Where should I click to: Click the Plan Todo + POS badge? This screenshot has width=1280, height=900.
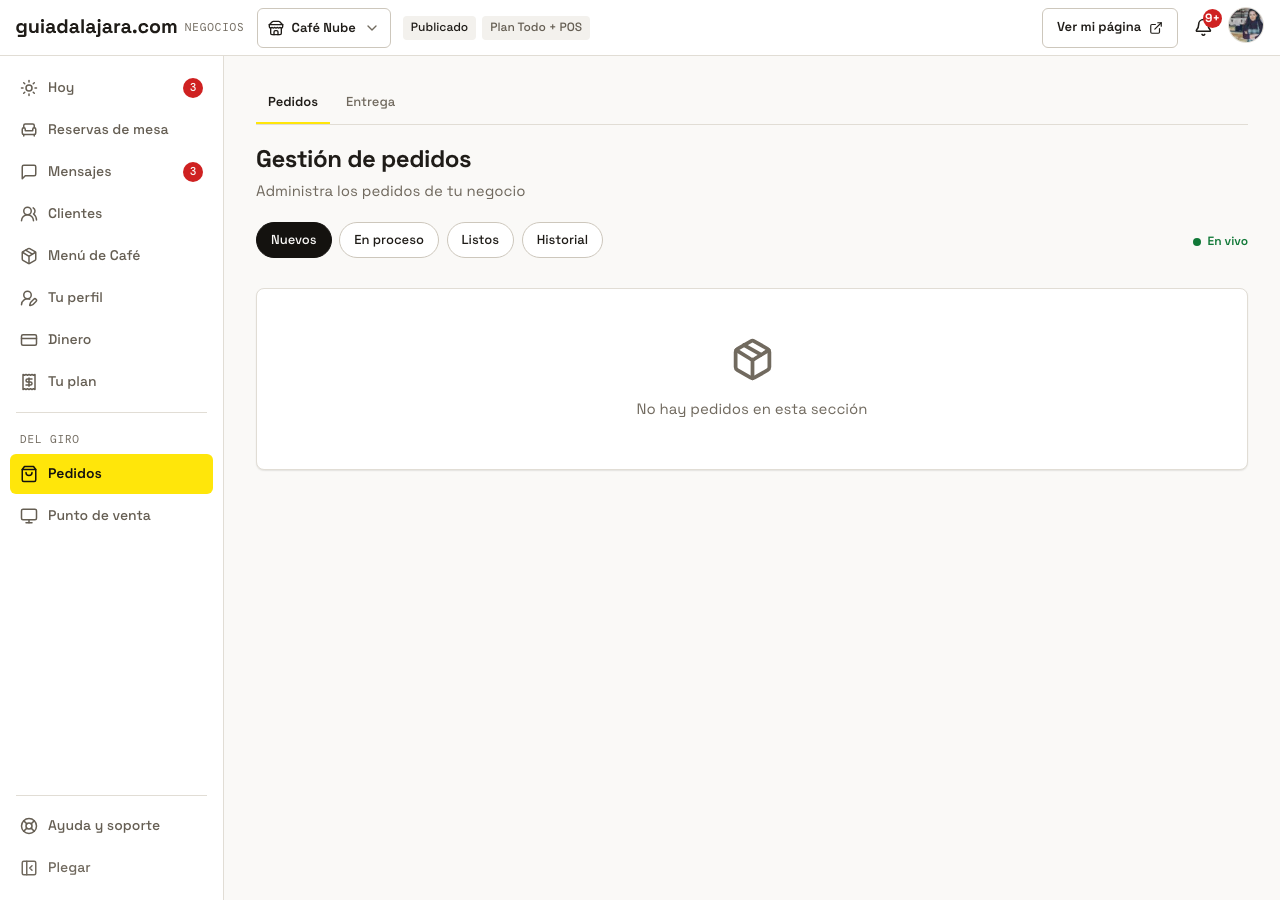[x=536, y=28]
